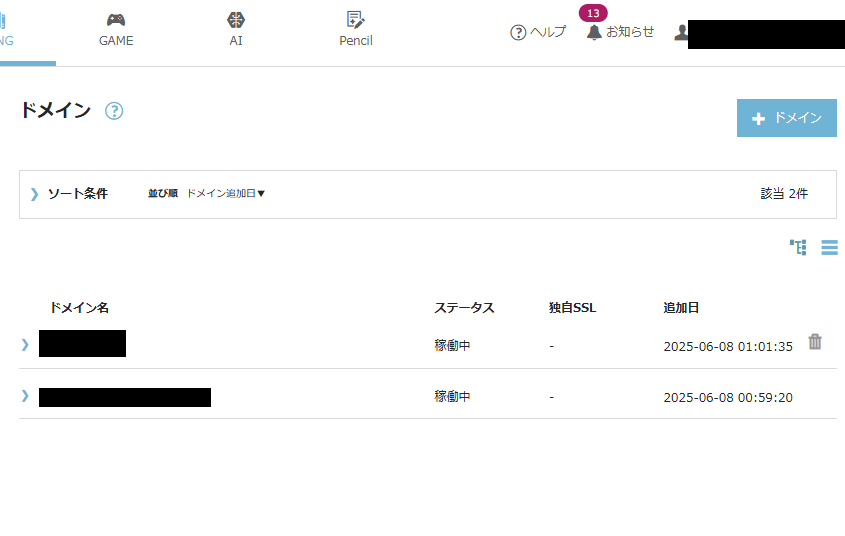Click the user account silhouette icon
The image size is (845, 536).
point(681,32)
